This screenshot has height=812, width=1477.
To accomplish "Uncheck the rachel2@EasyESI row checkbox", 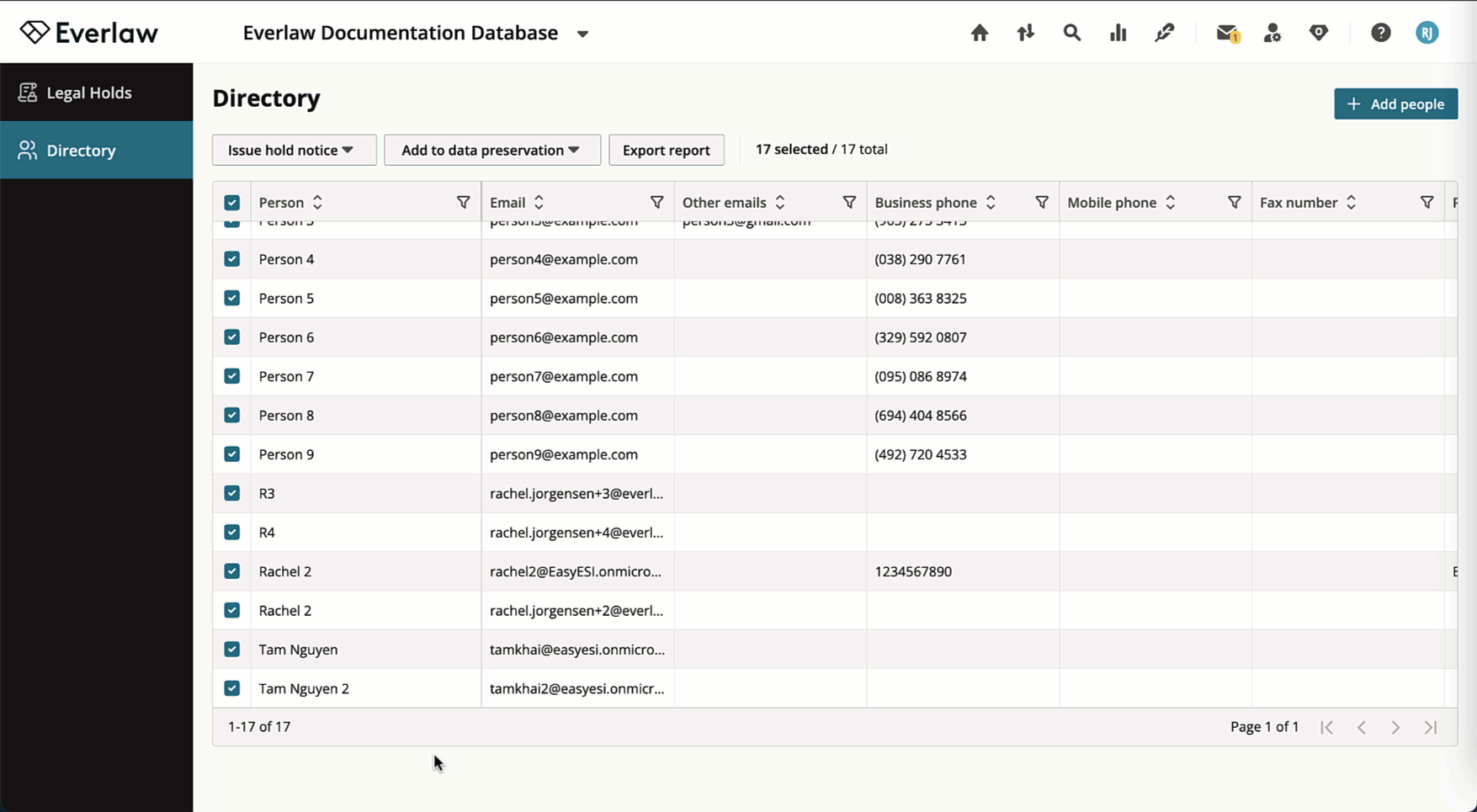I will [x=232, y=571].
